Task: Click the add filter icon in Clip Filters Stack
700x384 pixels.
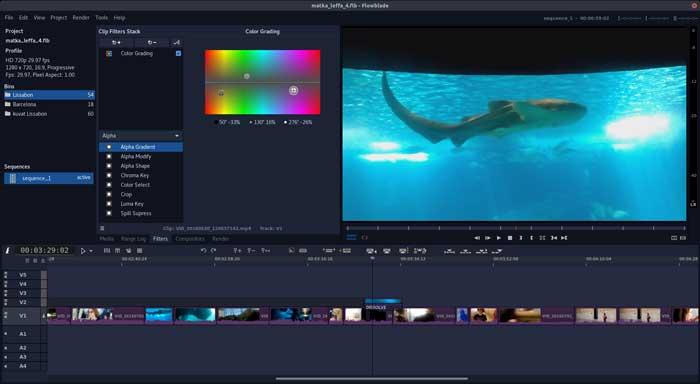Action: click(116, 42)
